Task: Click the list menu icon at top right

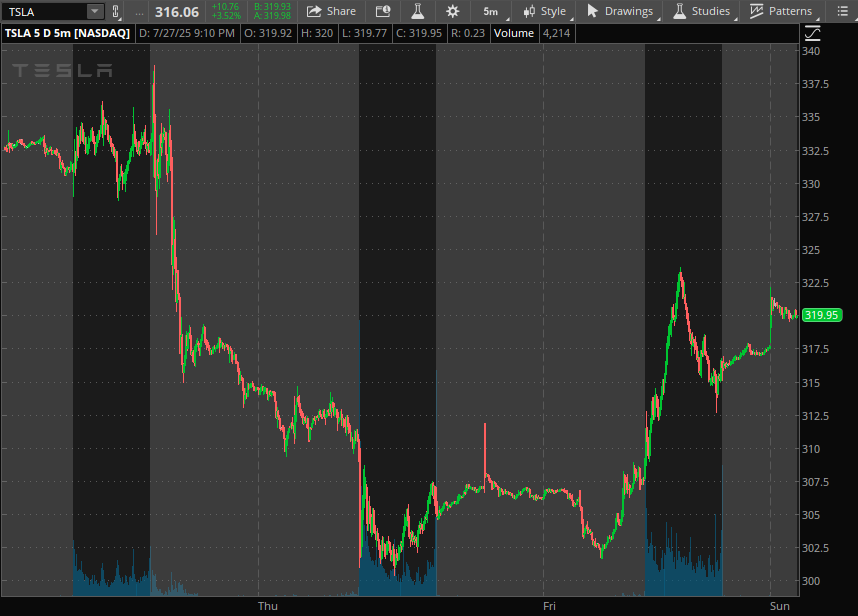Action: [843, 11]
